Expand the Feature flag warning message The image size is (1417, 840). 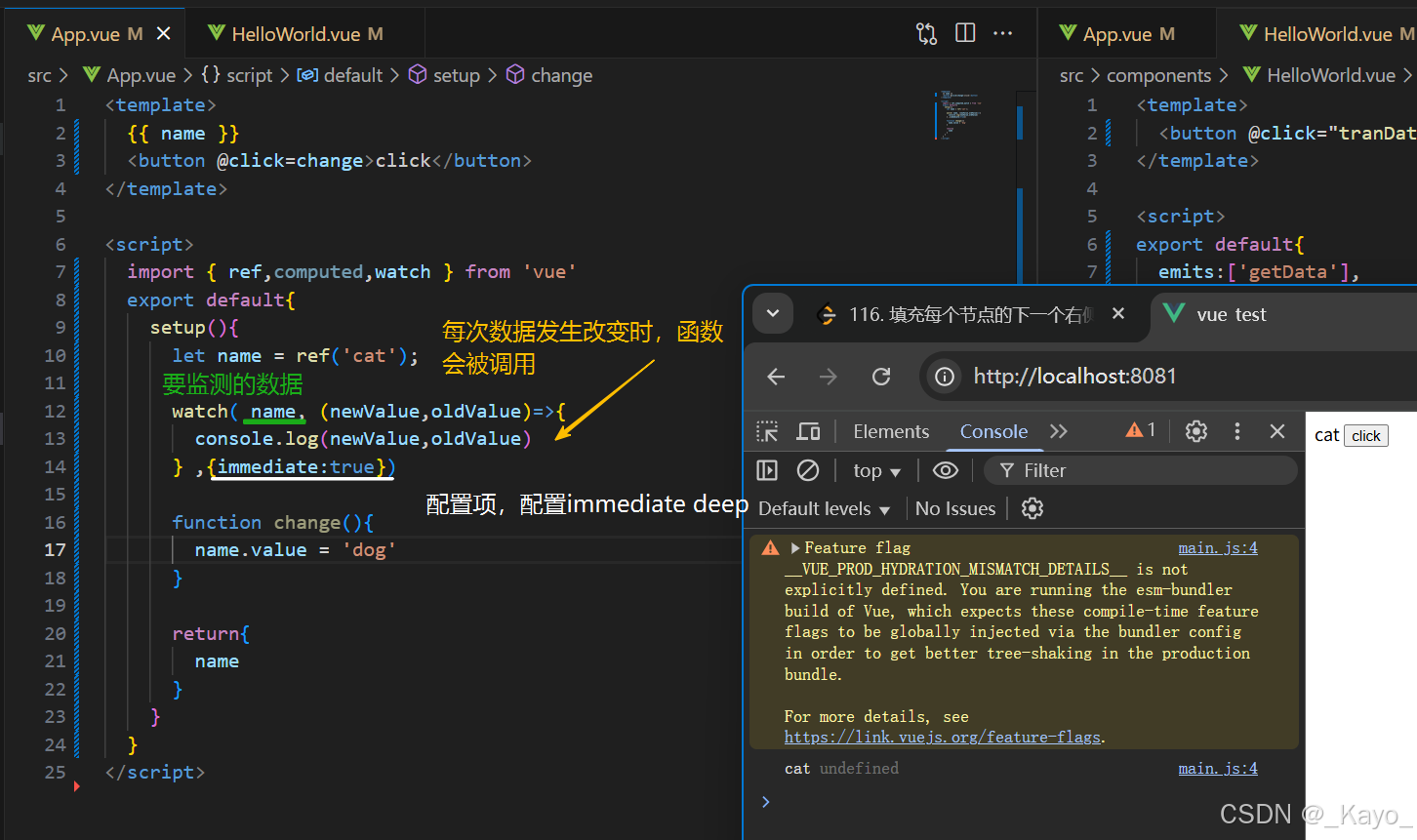(x=795, y=548)
